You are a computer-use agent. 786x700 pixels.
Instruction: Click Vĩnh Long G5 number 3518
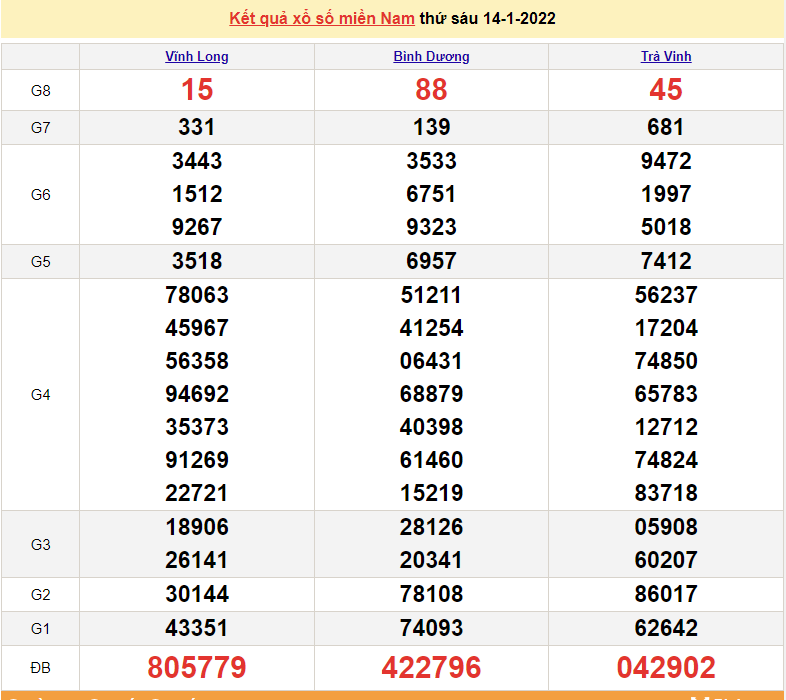[x=197, y=261]
